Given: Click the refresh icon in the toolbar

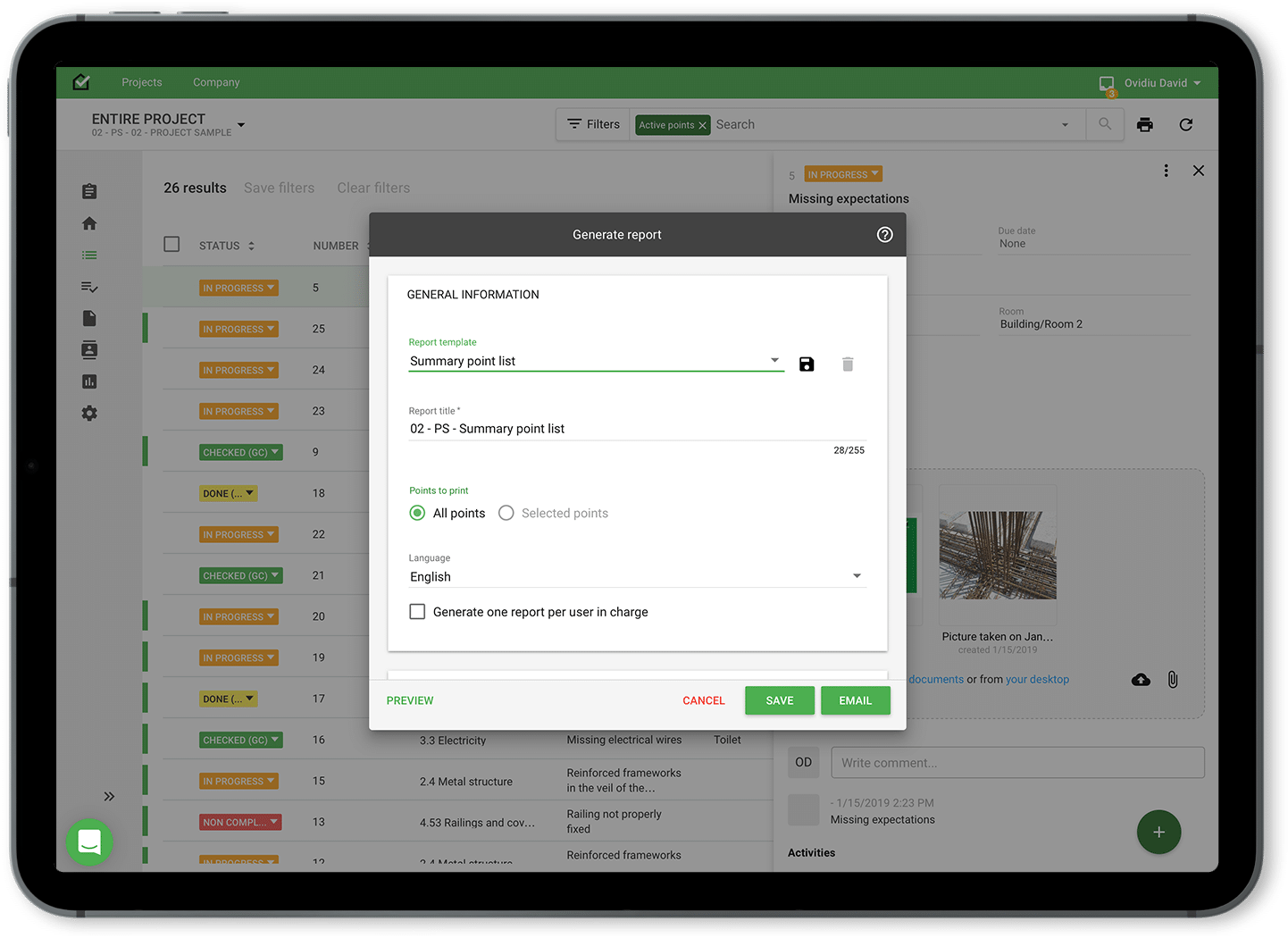Looking at the screenshot, I should click(x=1185, y=125).
